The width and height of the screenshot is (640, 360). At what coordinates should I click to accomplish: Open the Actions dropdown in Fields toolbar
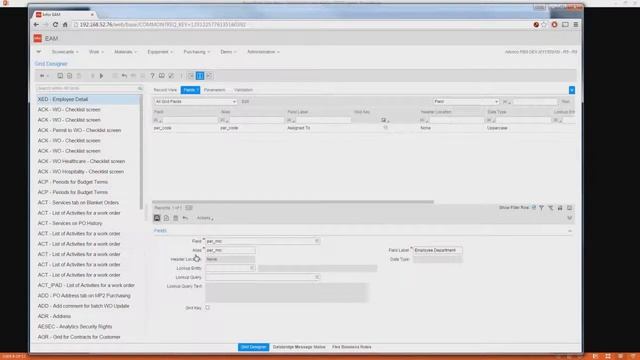(x=205, y=218)
